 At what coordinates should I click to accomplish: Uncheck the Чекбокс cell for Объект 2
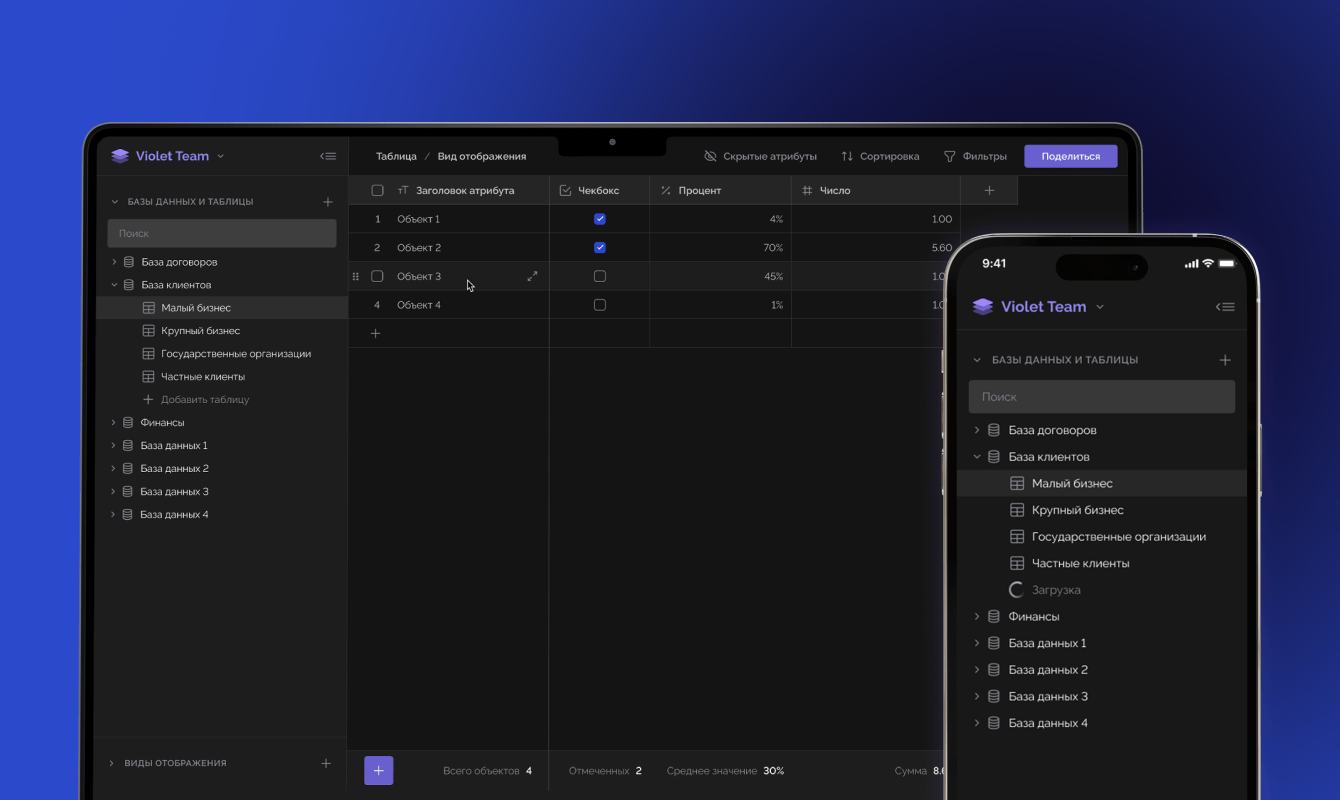(x=600, y=248)
